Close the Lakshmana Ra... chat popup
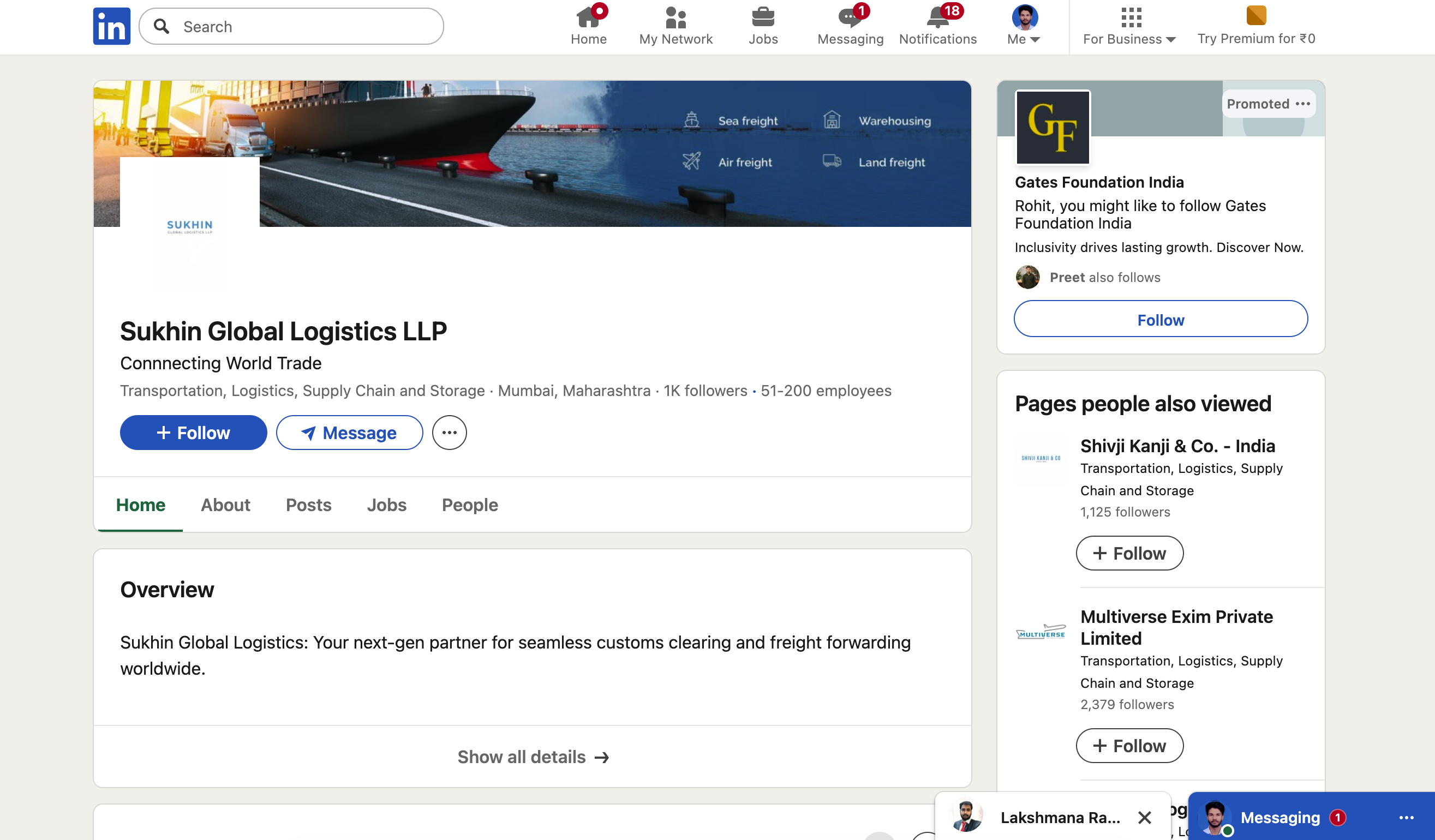Image resolution: width=1435 pixels, height=840 pixels. tap(1144, 817)
